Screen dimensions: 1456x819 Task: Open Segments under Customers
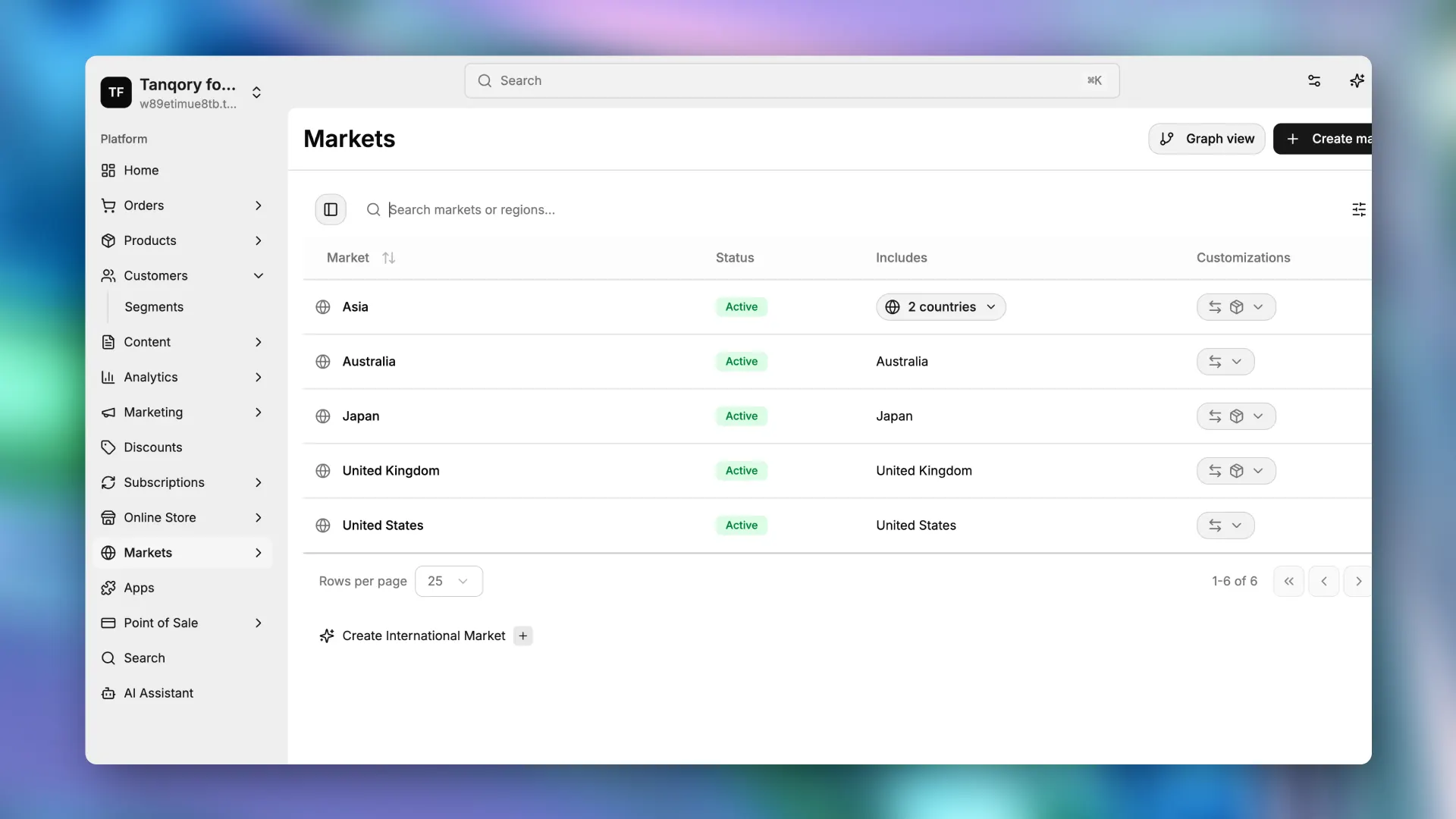click(x=154, y=307)
